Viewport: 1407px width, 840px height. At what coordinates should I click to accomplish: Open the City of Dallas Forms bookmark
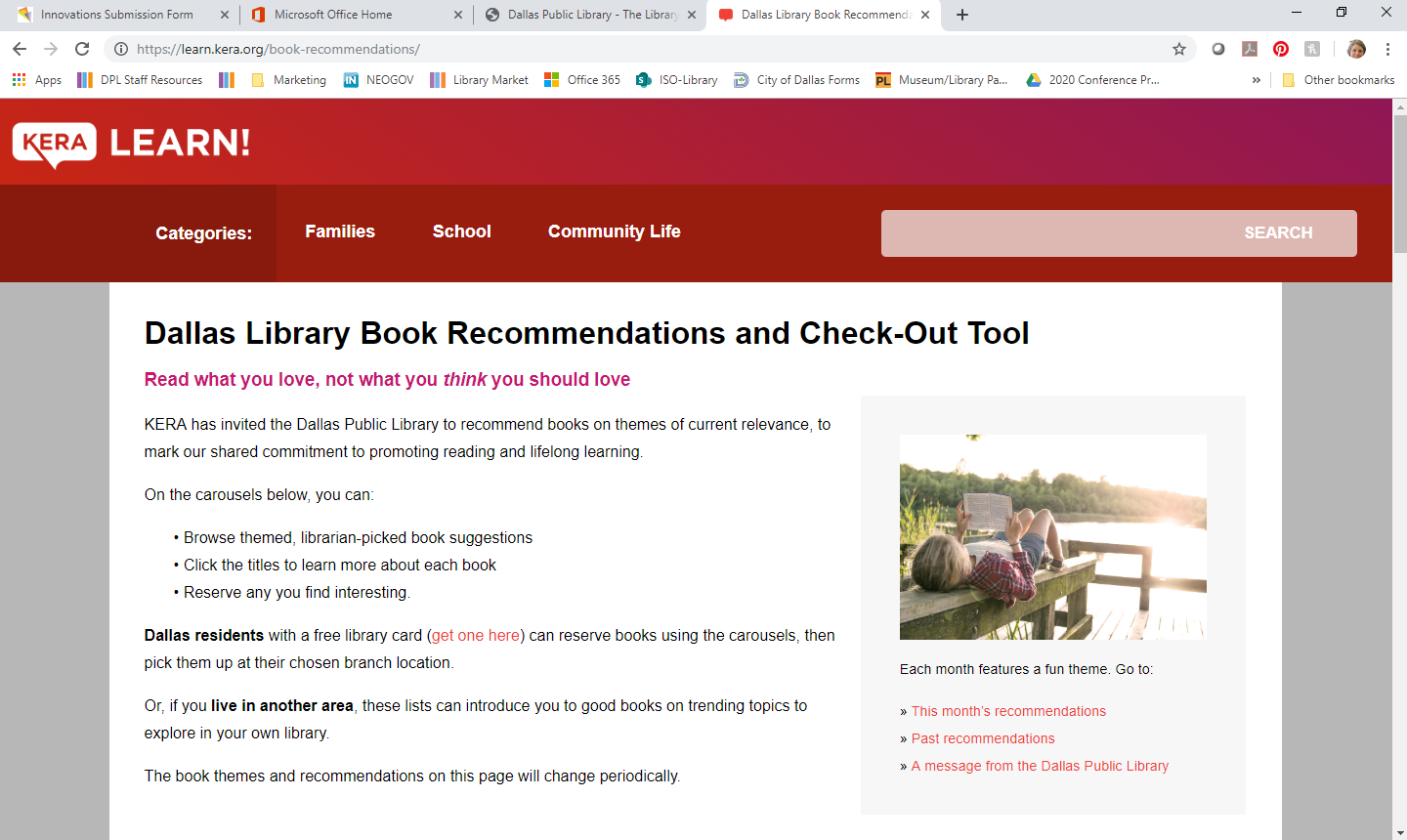796,80
